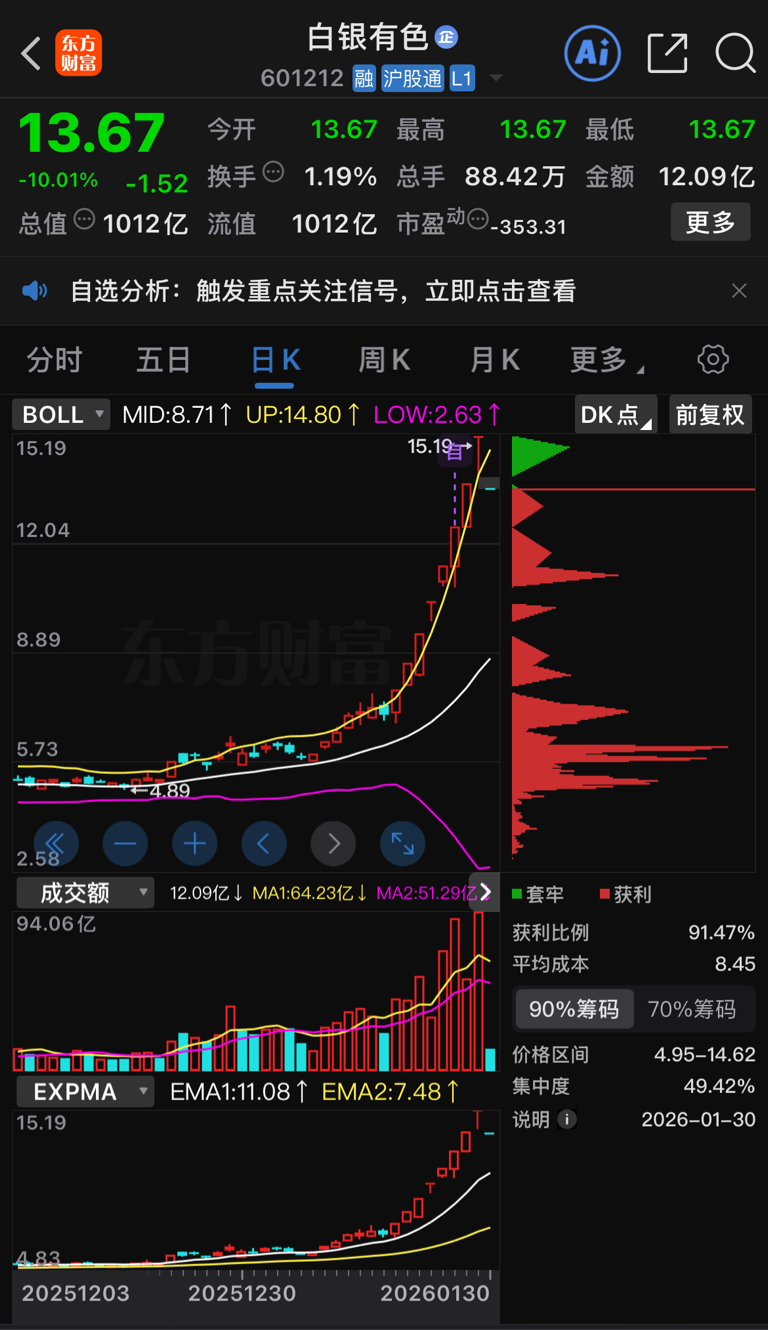Switch to 月K tab
This screenshot has width=768, height=1330.
point(495,360)
